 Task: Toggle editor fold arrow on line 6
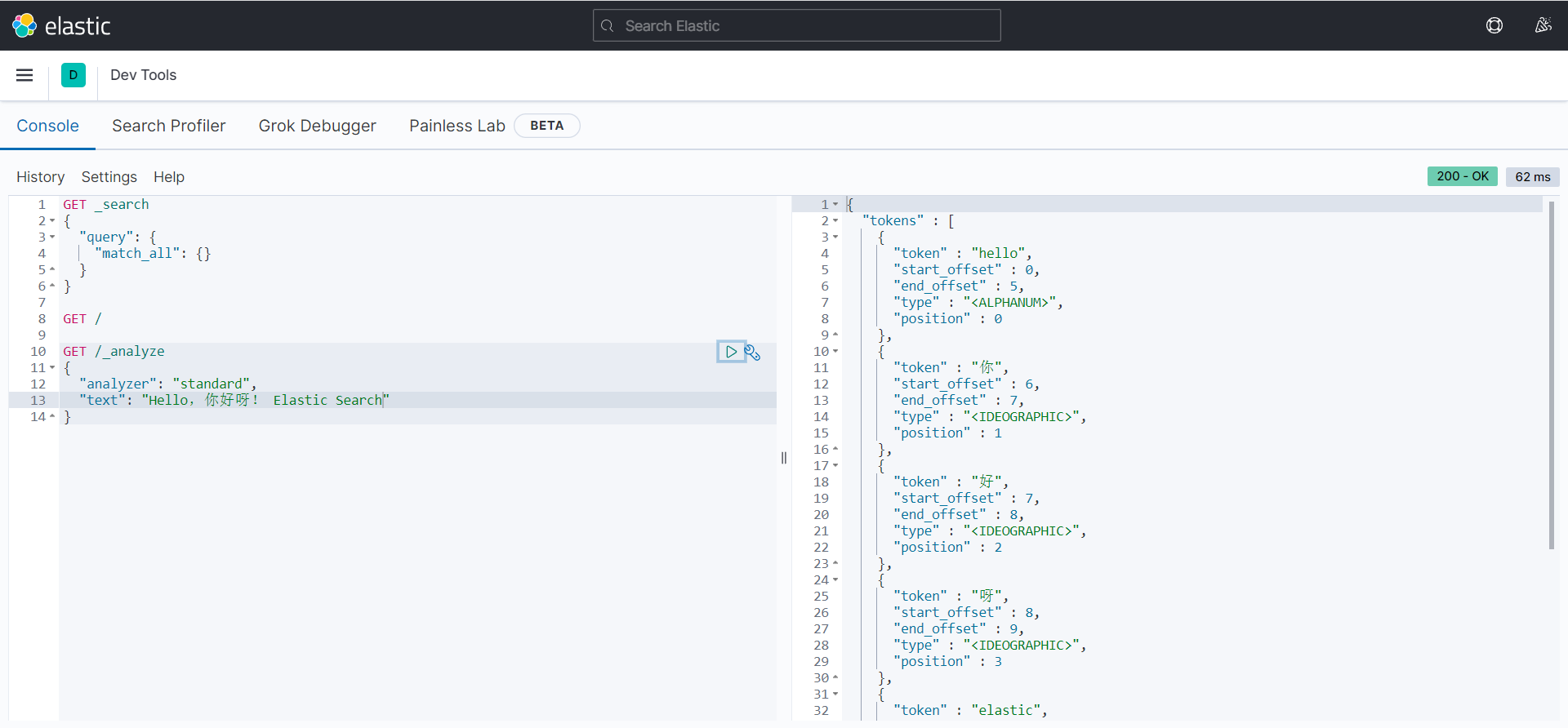[52, 286]
